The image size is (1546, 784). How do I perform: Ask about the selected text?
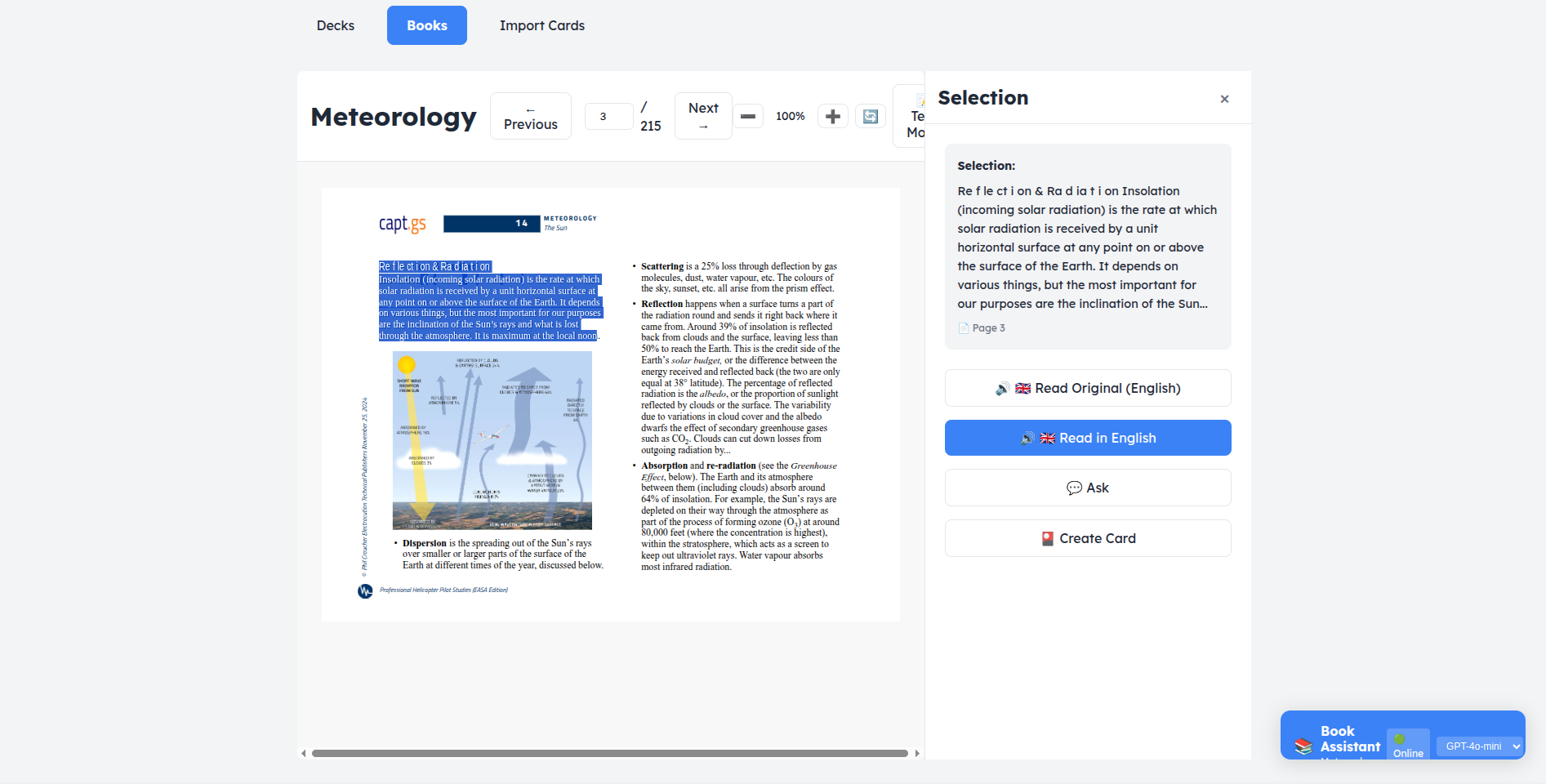click(x=1087, y=488)
